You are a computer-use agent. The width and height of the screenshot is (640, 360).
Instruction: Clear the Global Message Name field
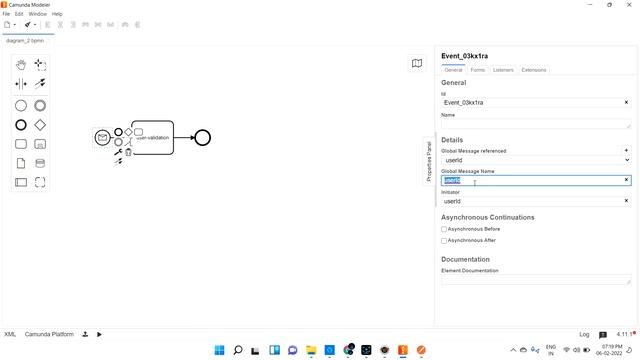[627, 180]
